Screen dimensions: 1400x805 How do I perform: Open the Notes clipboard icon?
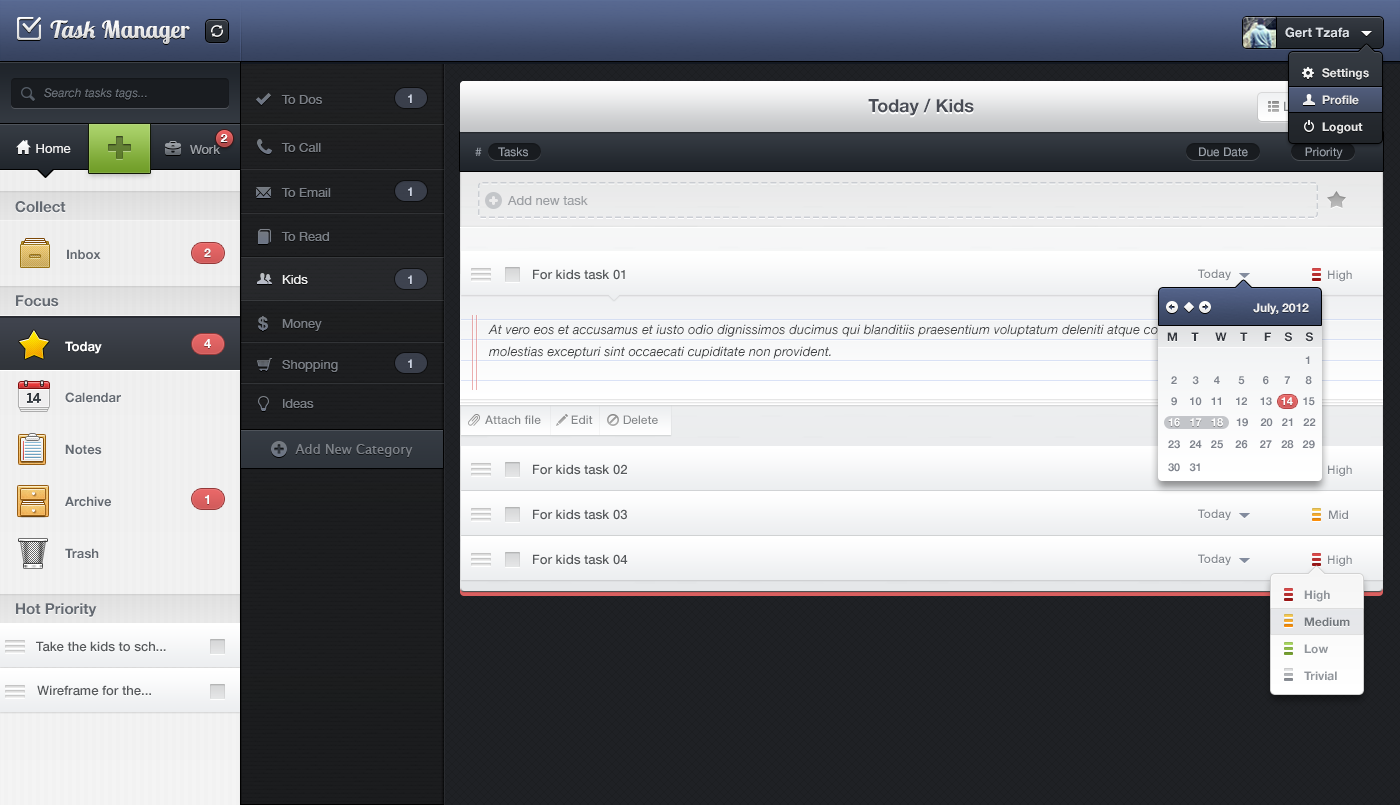point(33,449)
